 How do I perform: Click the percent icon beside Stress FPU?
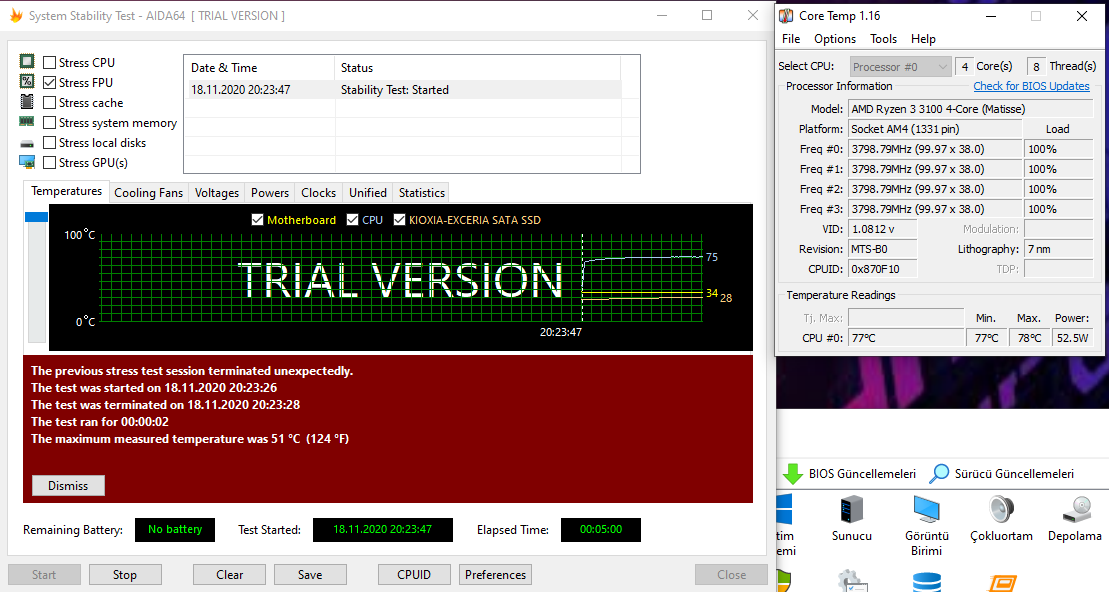[27, 81]
